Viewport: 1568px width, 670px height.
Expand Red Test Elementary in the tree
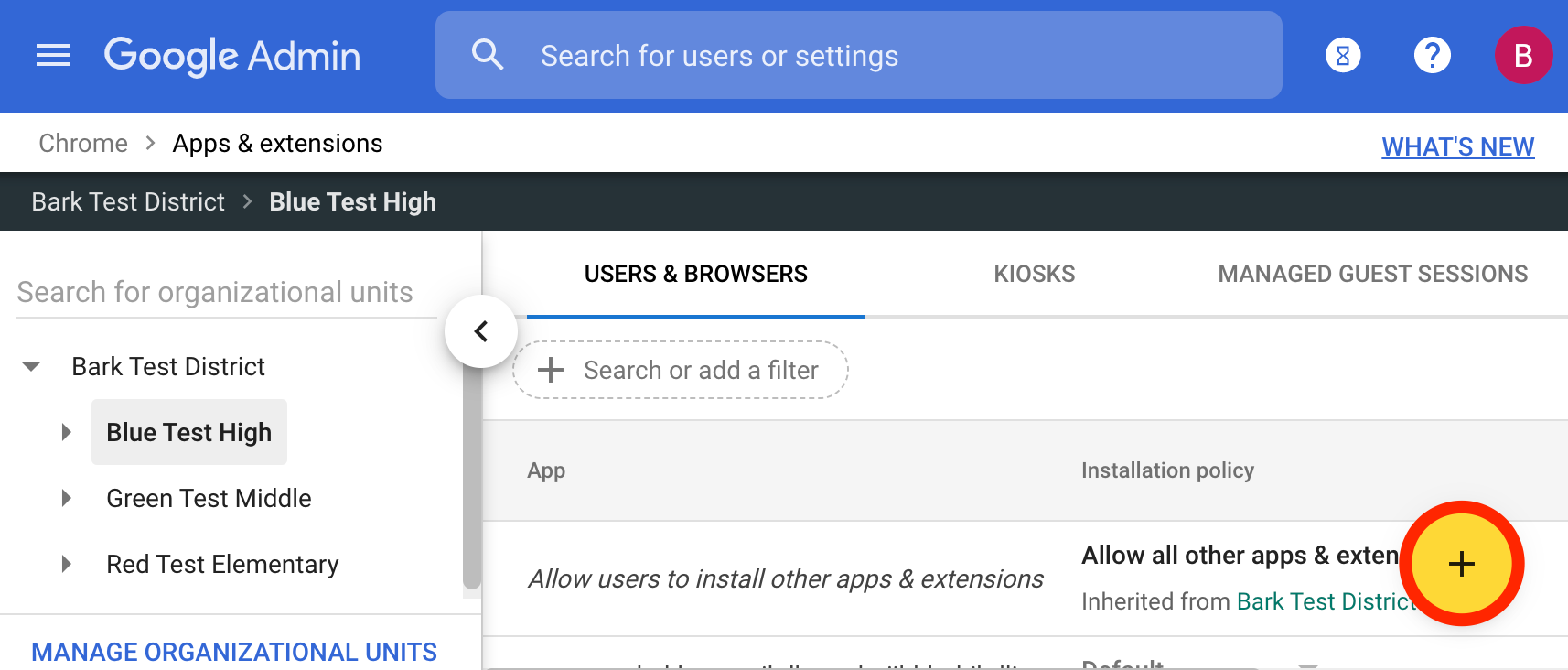click(x=66, y=564)
